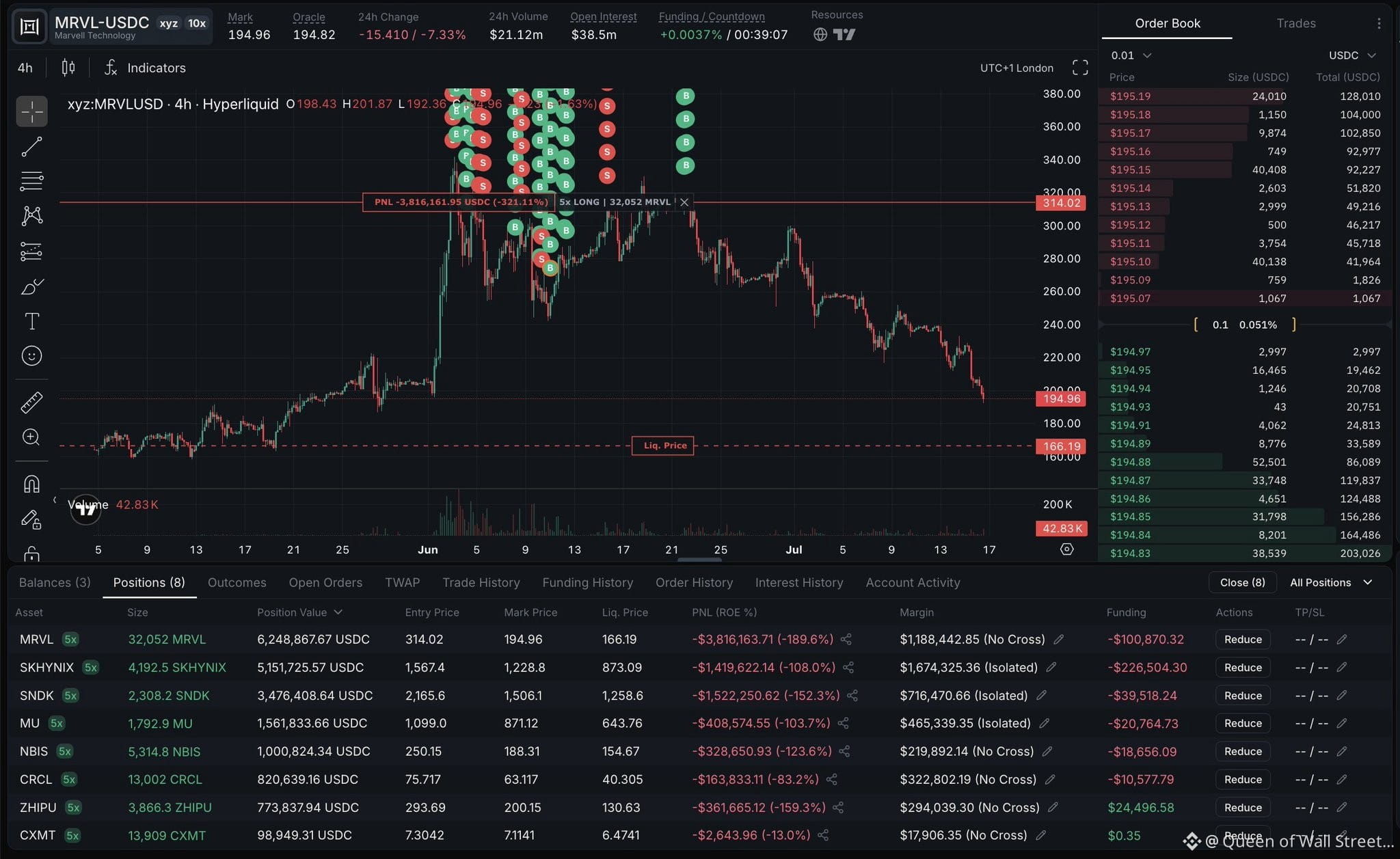This screenshot has height=859, width=1400.
Task: Open the Balances (3) tab
Action: [55, 582]
